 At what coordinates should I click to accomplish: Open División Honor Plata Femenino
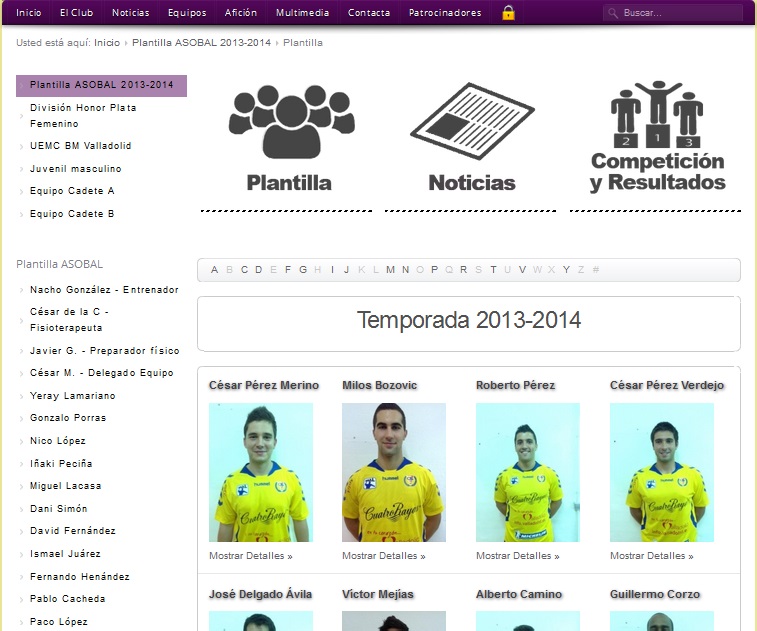[x=83, y=115]
